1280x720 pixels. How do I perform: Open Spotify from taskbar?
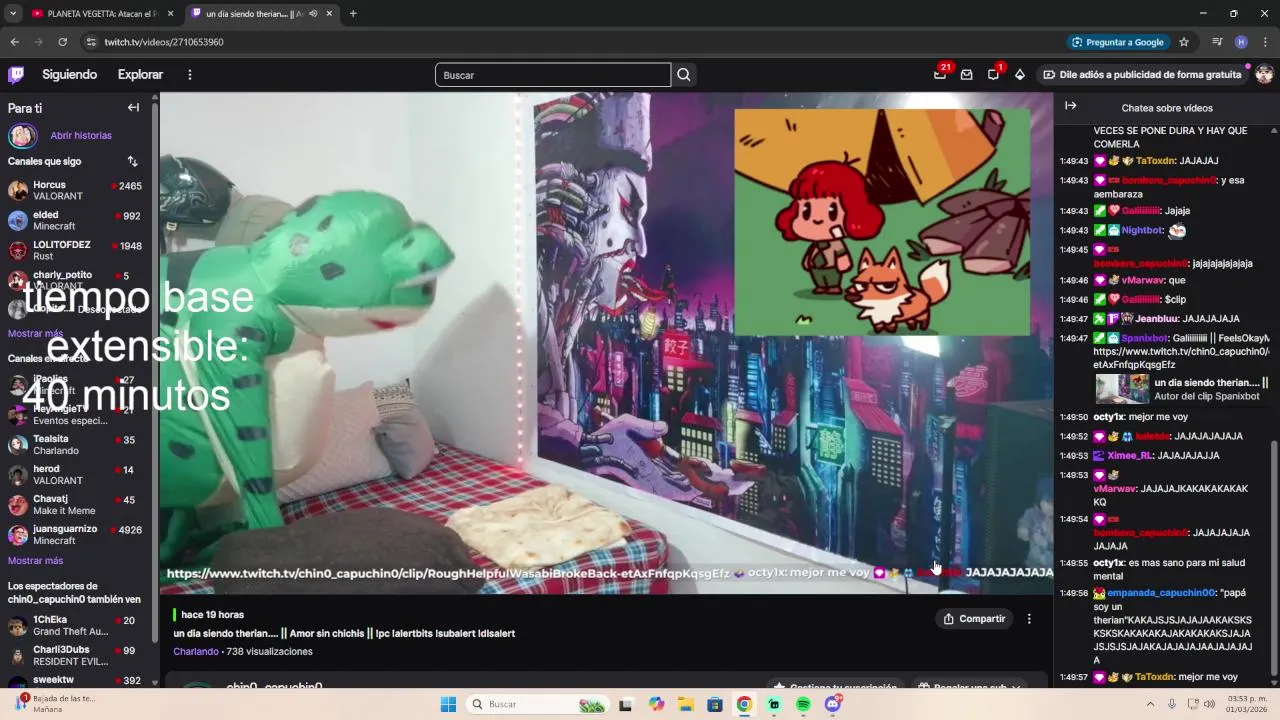coord(803,704)
